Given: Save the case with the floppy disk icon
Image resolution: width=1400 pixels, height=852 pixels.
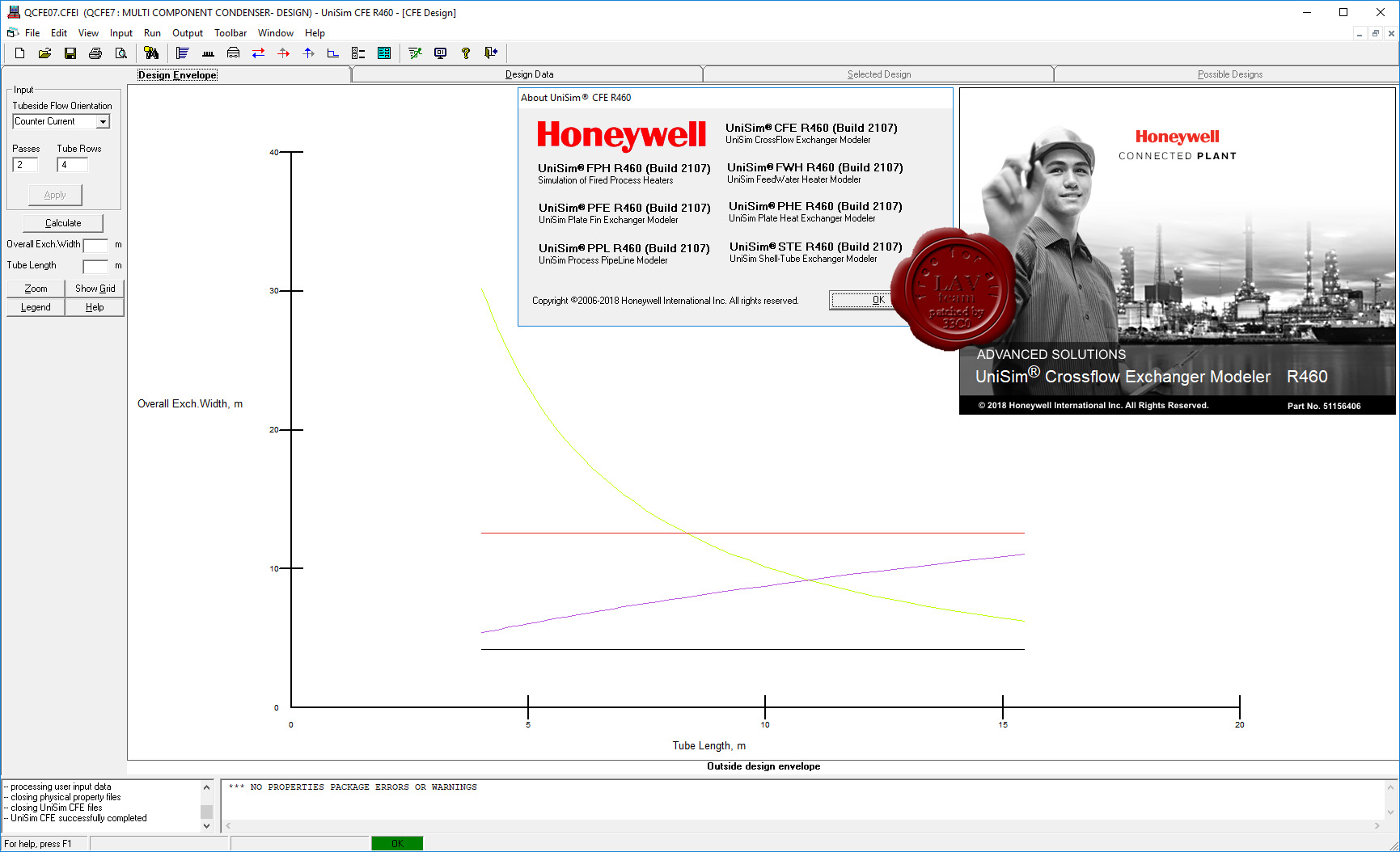Looking at the screenshot, I should [70, 53].
